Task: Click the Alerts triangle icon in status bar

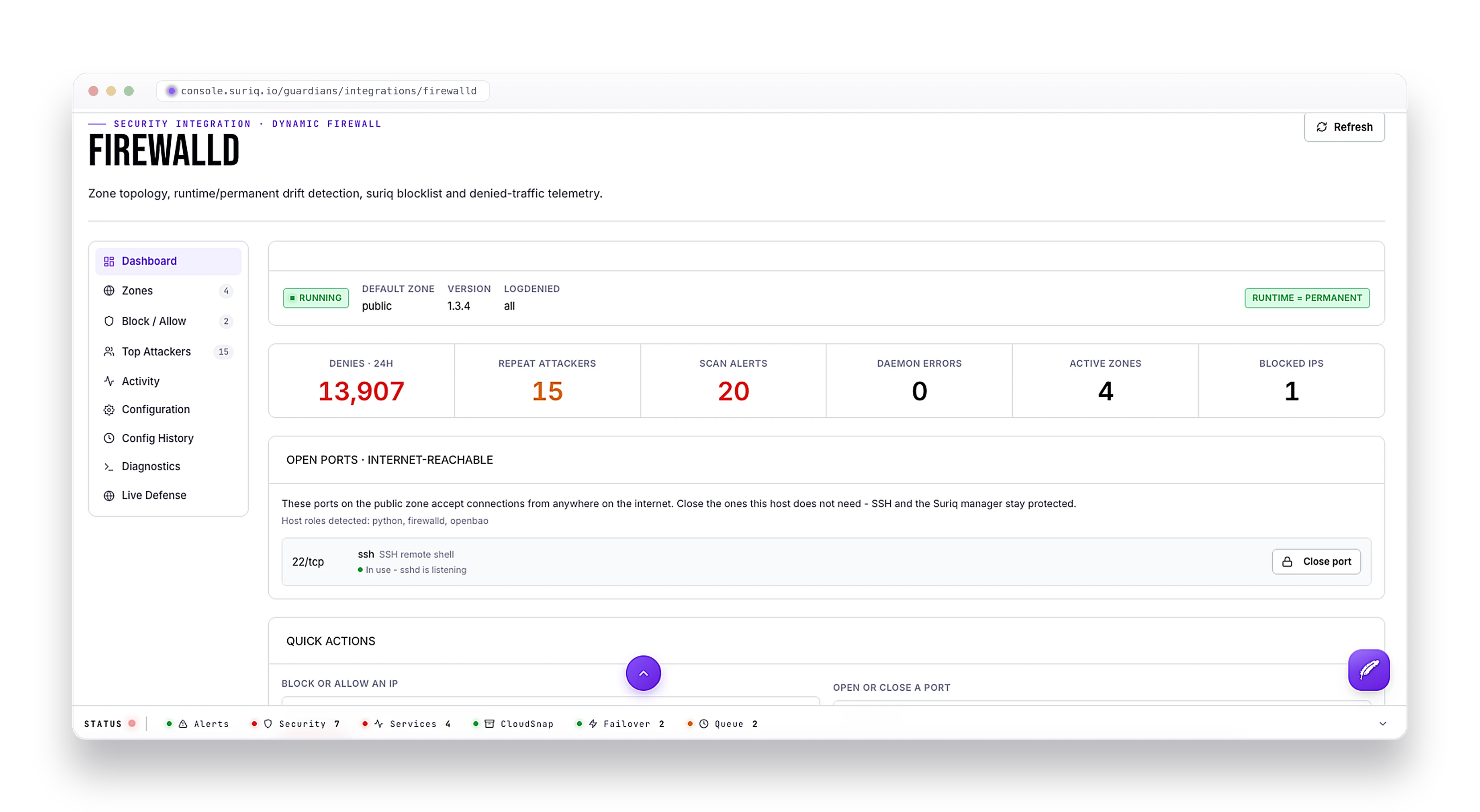Action: 183,724
